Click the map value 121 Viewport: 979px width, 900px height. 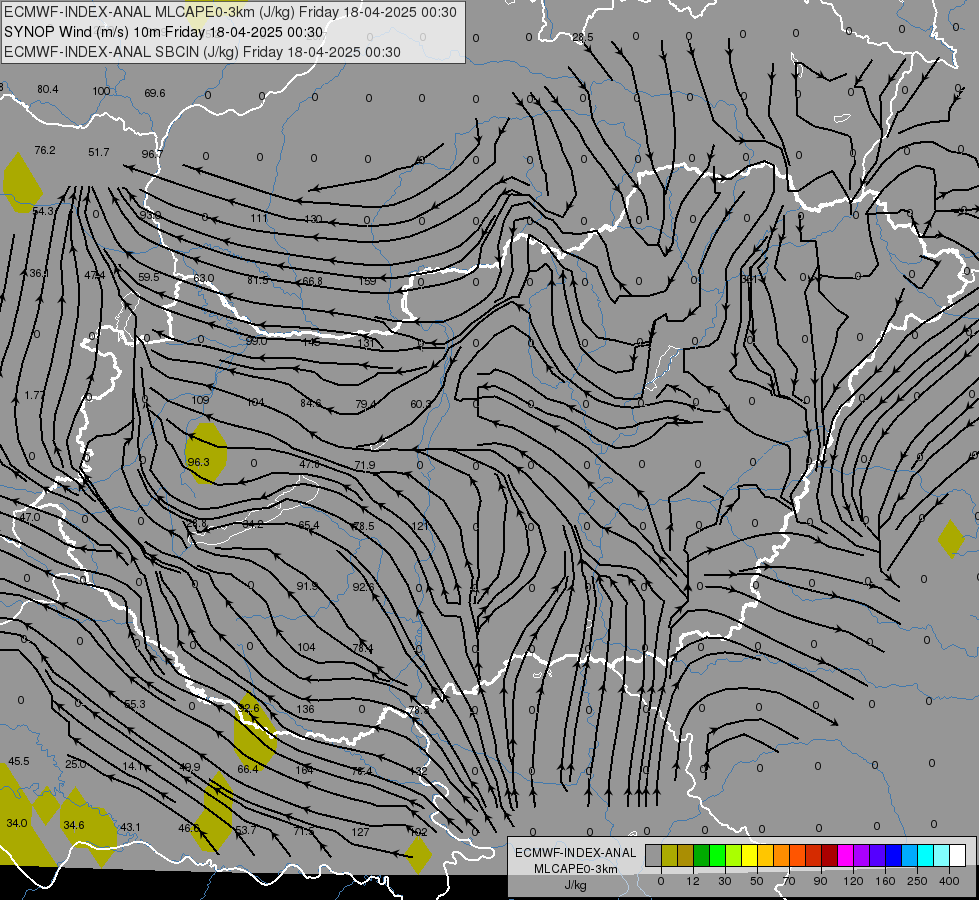coord(420,526)
